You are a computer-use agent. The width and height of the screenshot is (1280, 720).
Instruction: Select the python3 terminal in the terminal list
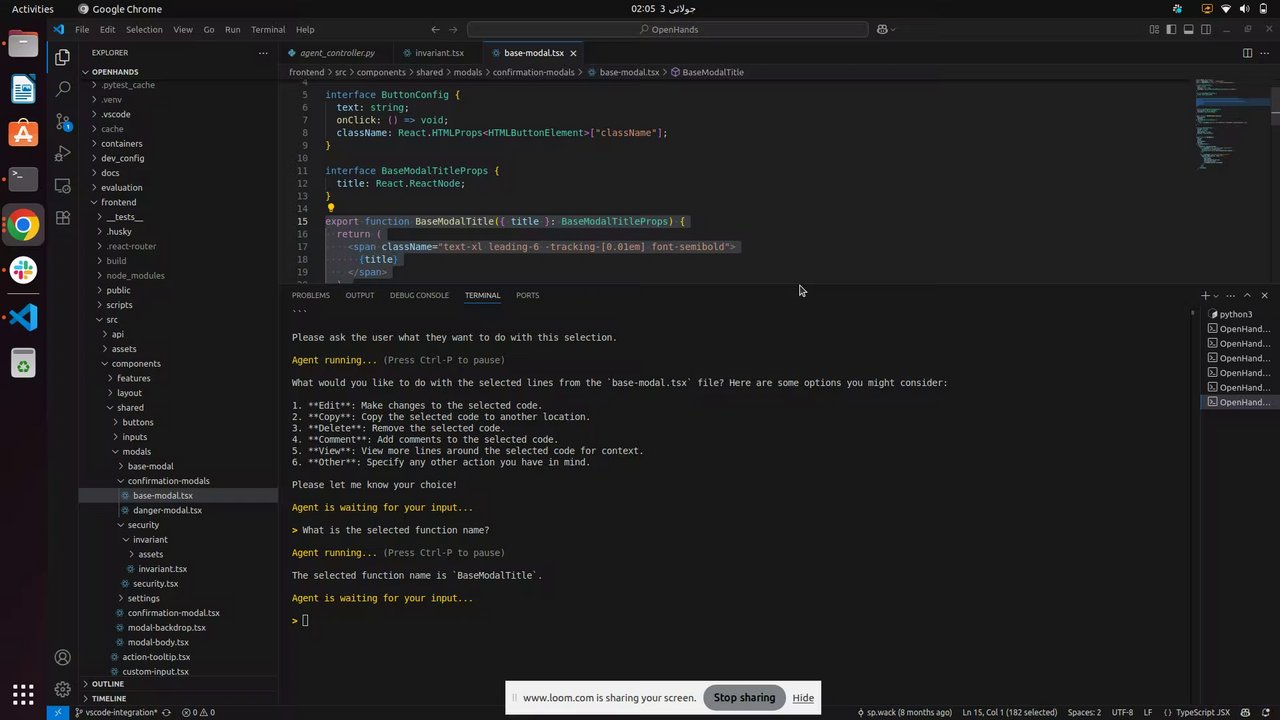tap(1236, 314)
